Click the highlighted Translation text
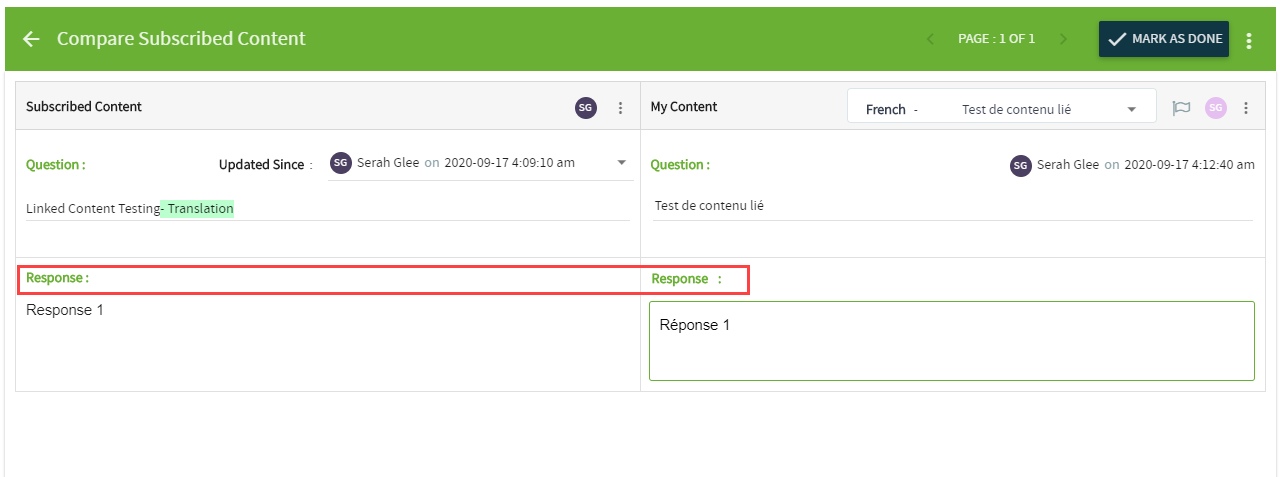Screen dimensions: 1285x477 pos(200,209)
